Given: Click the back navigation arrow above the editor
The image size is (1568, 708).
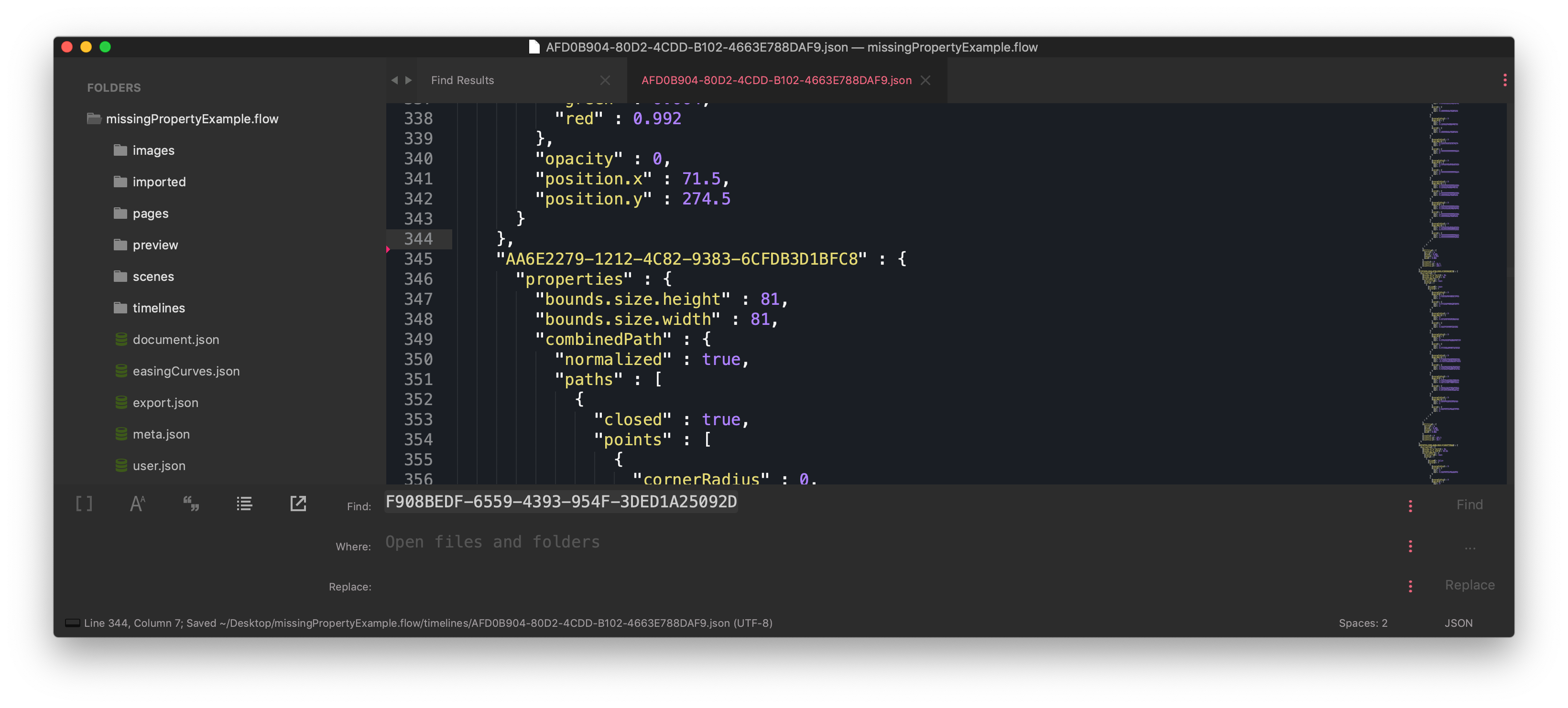Looking at the screenshot, I should (394, 80).
